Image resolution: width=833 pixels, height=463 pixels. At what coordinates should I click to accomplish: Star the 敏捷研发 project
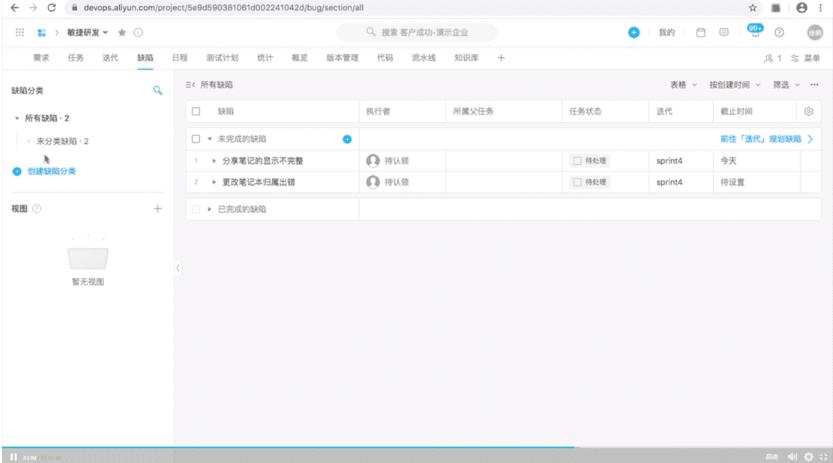122,32
